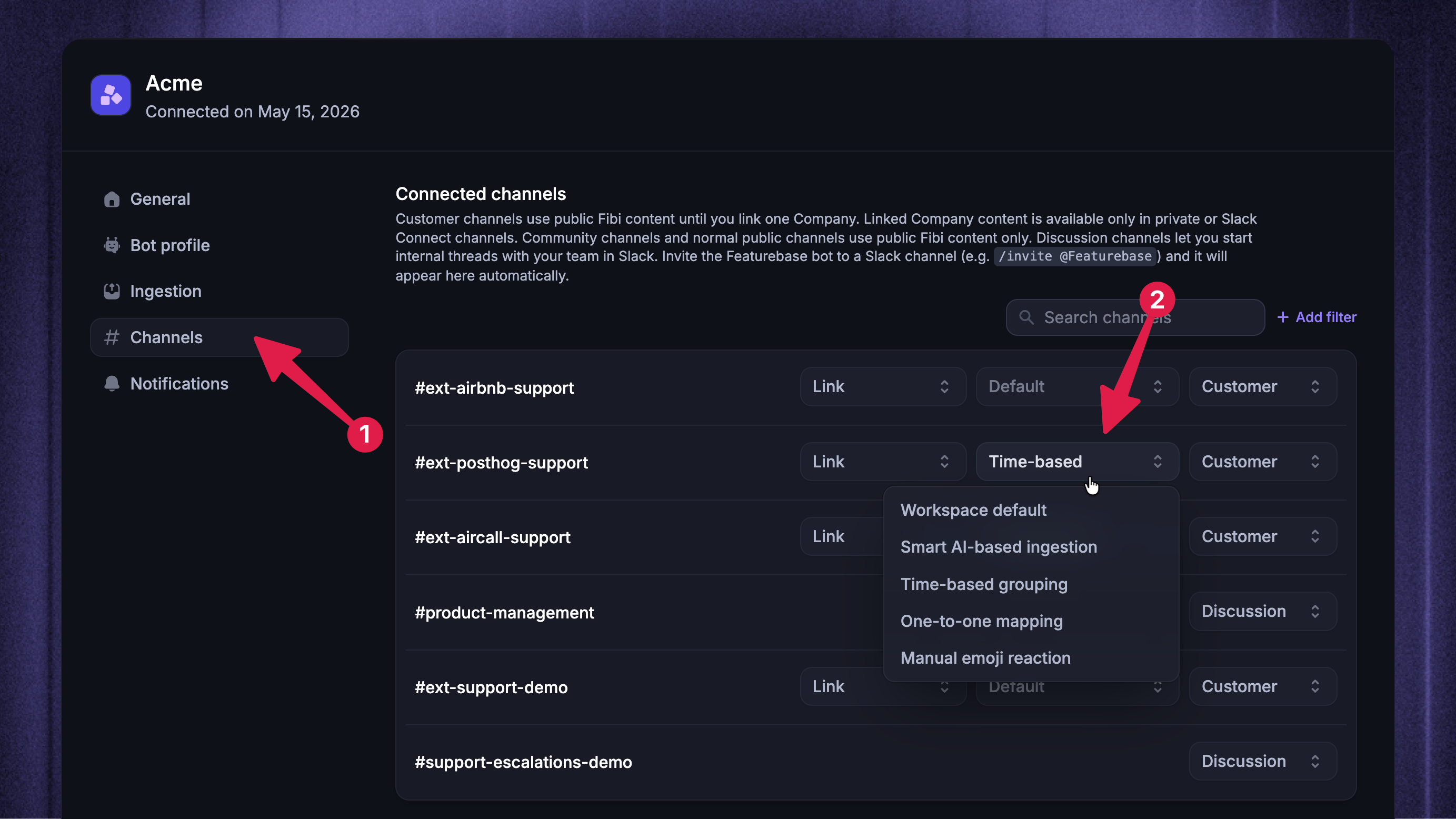Click the #ext-airbnb-support channel name
This screenshot has height=819, width=1456.
(x=494, y=388)
